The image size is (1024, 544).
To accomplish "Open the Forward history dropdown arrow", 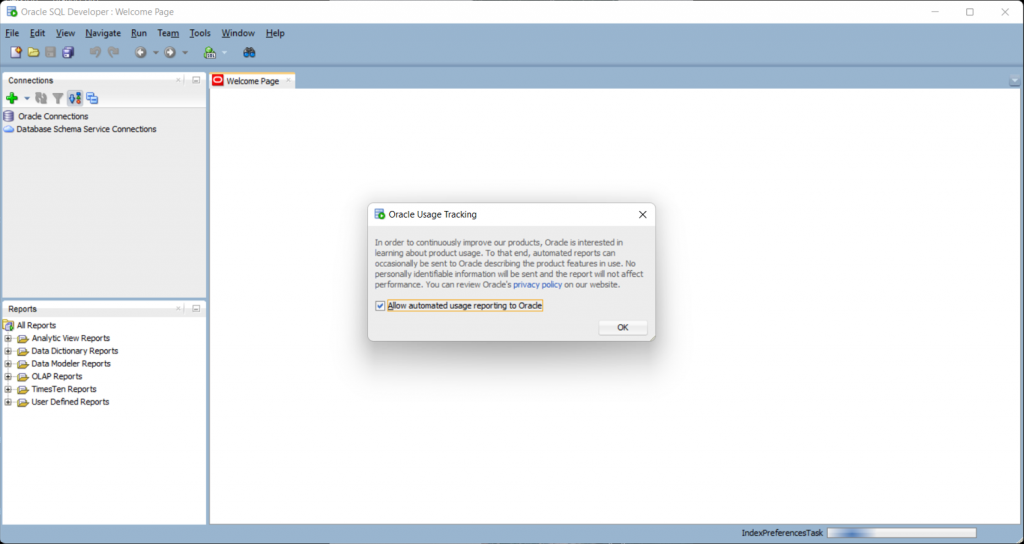I will [185, 52].
